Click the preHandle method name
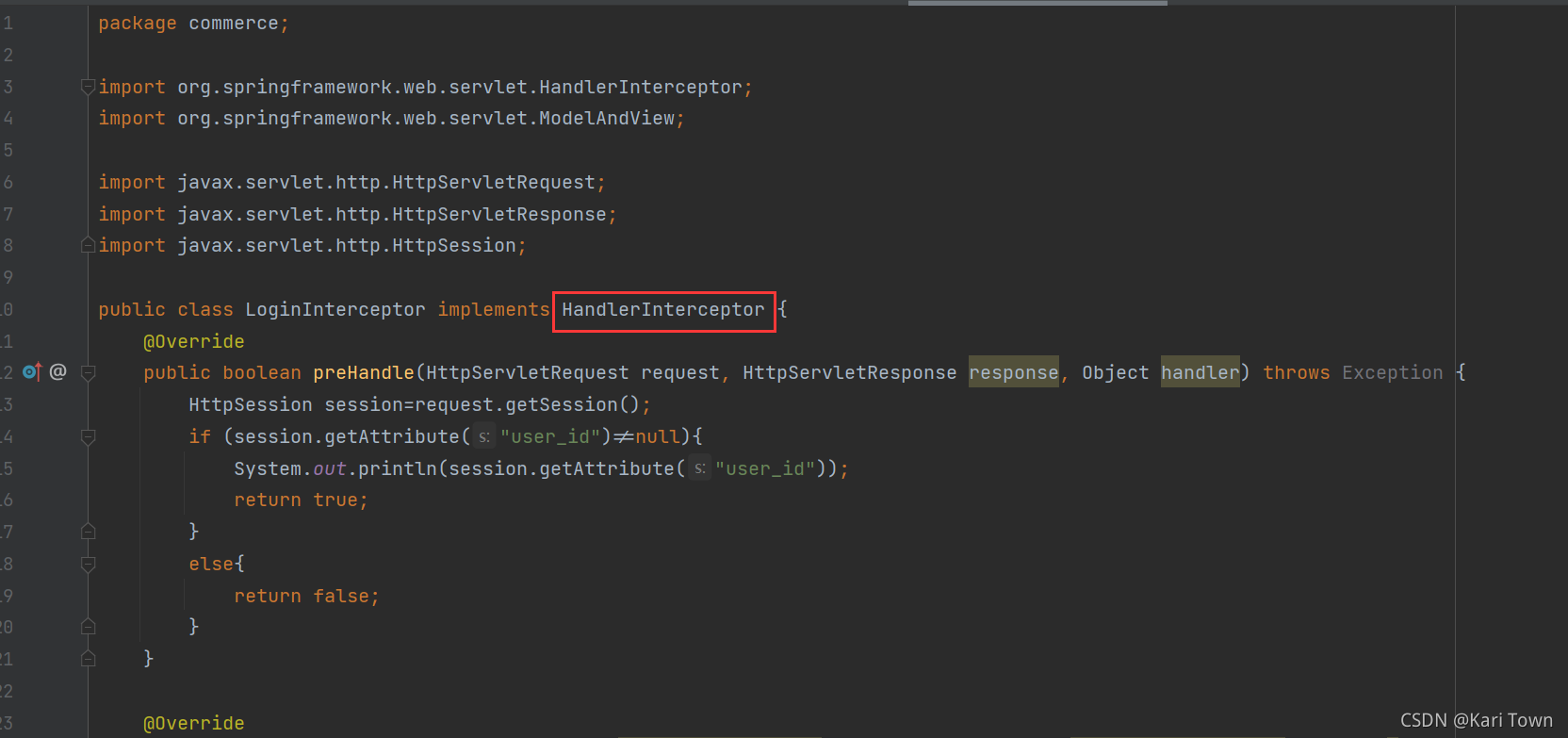 point(364,373)
